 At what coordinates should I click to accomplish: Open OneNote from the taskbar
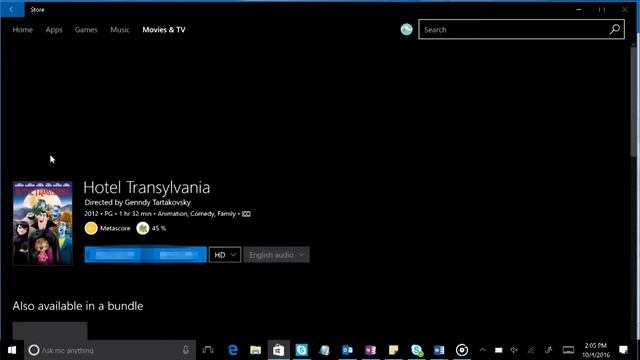[x=370, y=350]
